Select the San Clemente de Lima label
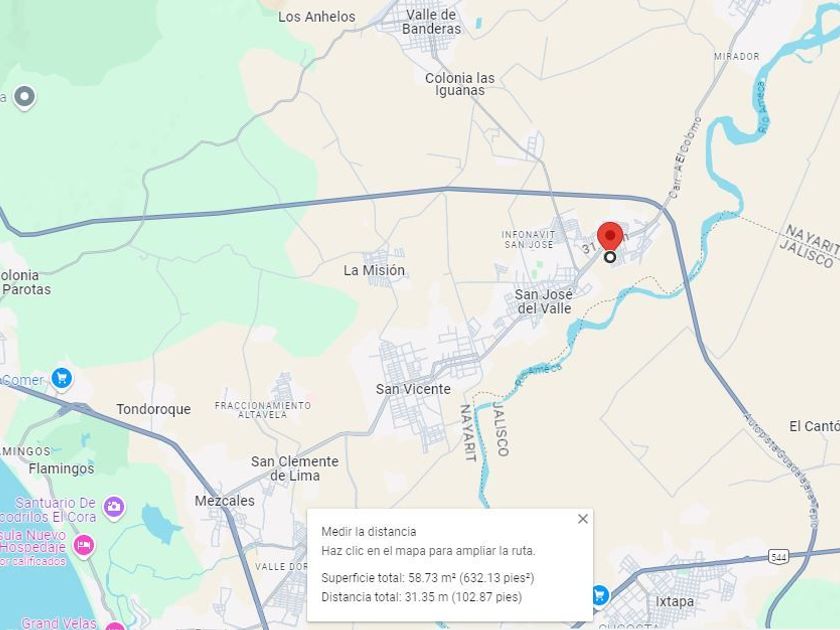 pyautogui.click(x=295, y=468)
